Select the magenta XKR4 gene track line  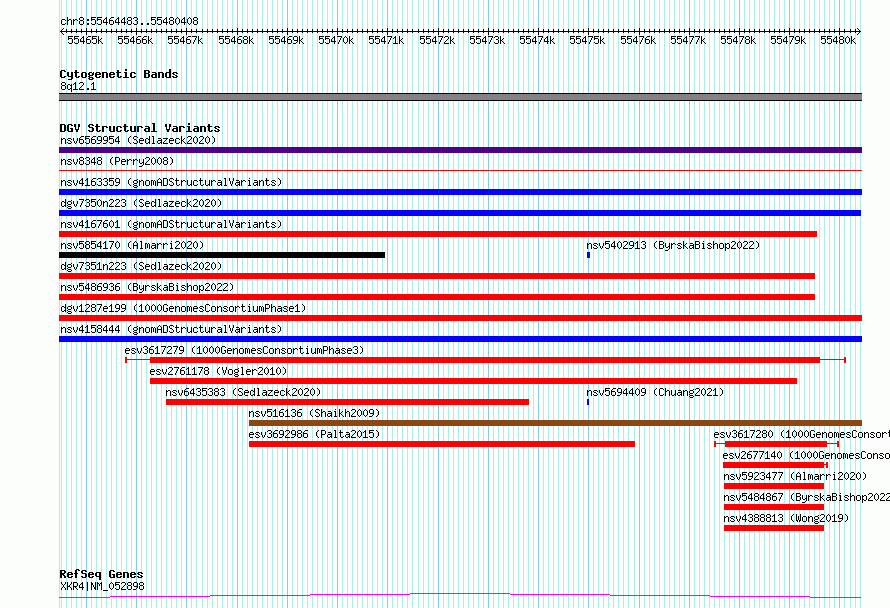click(460, 596)
